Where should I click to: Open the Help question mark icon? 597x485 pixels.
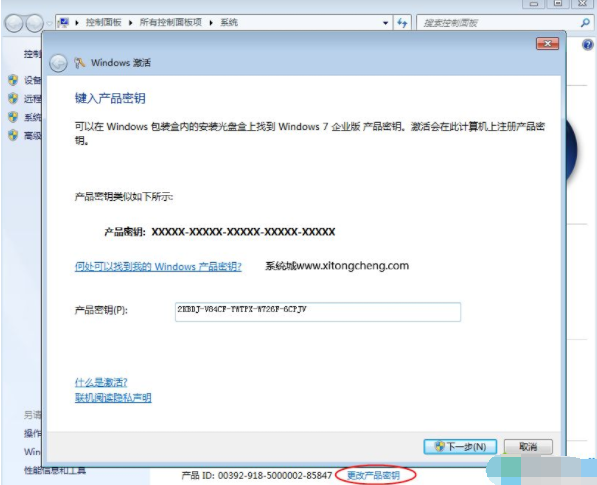tap(588, 45)
